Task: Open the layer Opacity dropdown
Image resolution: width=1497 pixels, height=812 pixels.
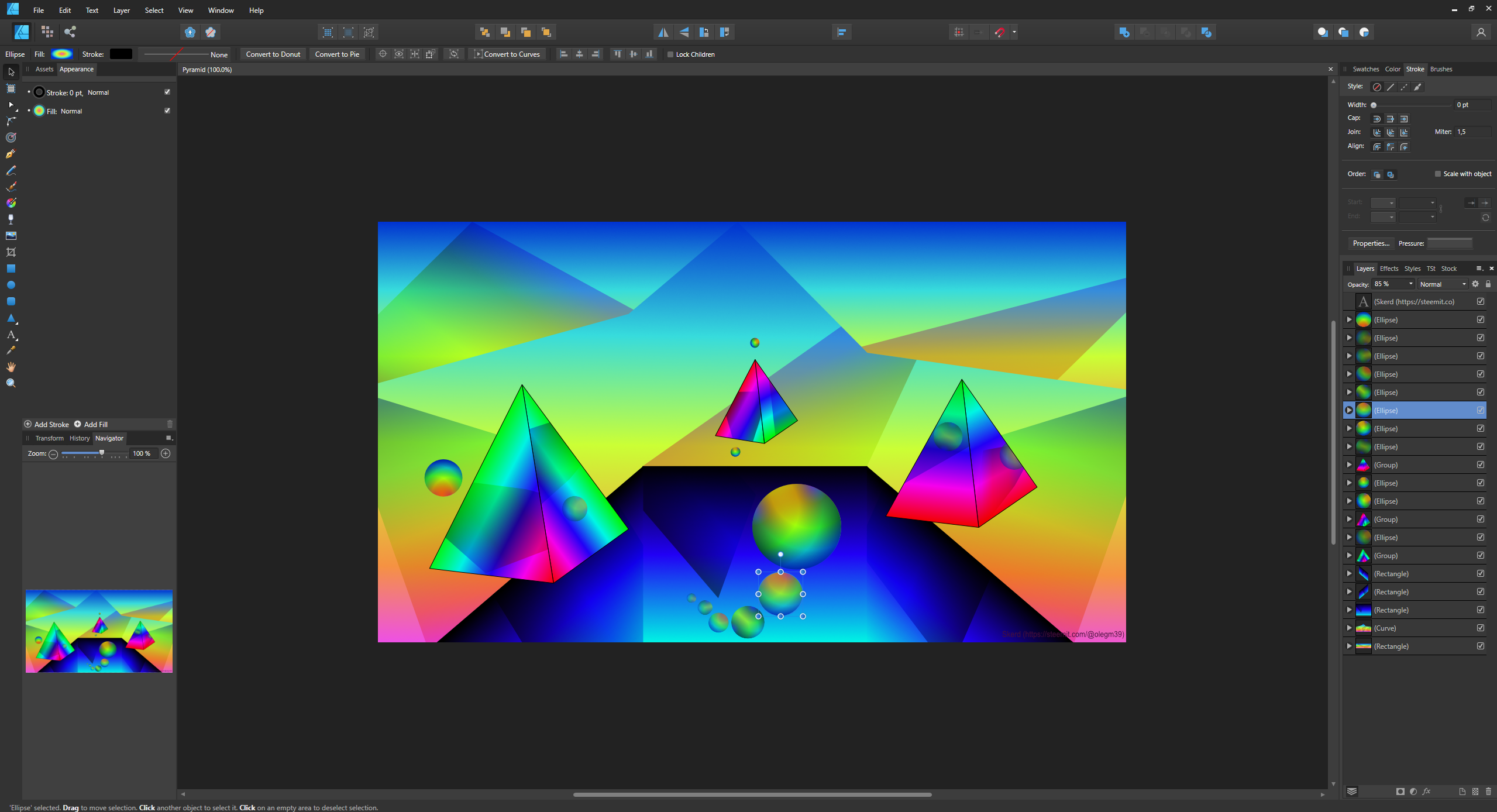Action: pos(1410,284)
